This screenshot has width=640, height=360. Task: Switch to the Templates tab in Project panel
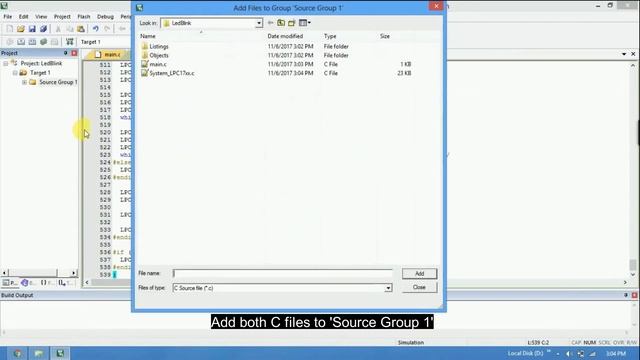tap(65, 282)
